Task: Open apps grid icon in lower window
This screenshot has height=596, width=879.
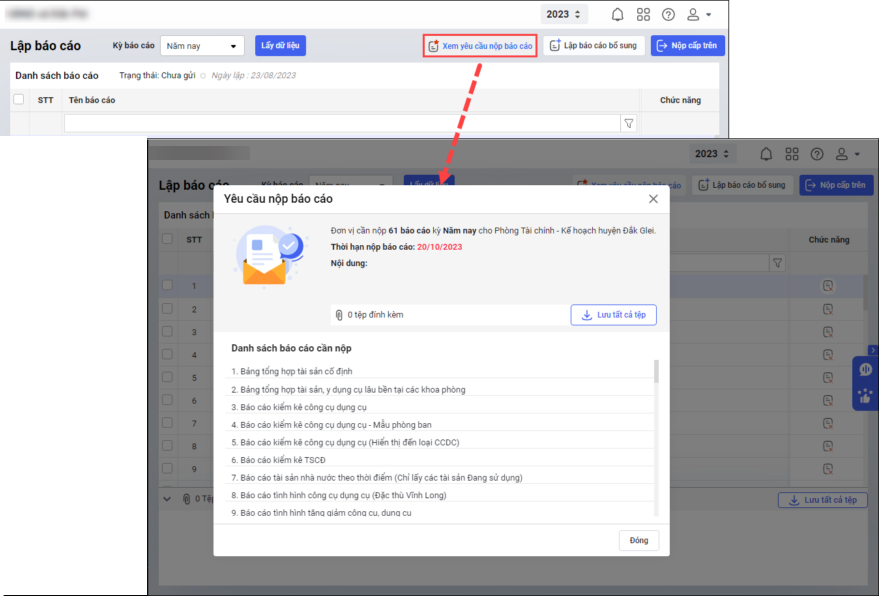Action: pyautogui.click(x=792, y=154)
